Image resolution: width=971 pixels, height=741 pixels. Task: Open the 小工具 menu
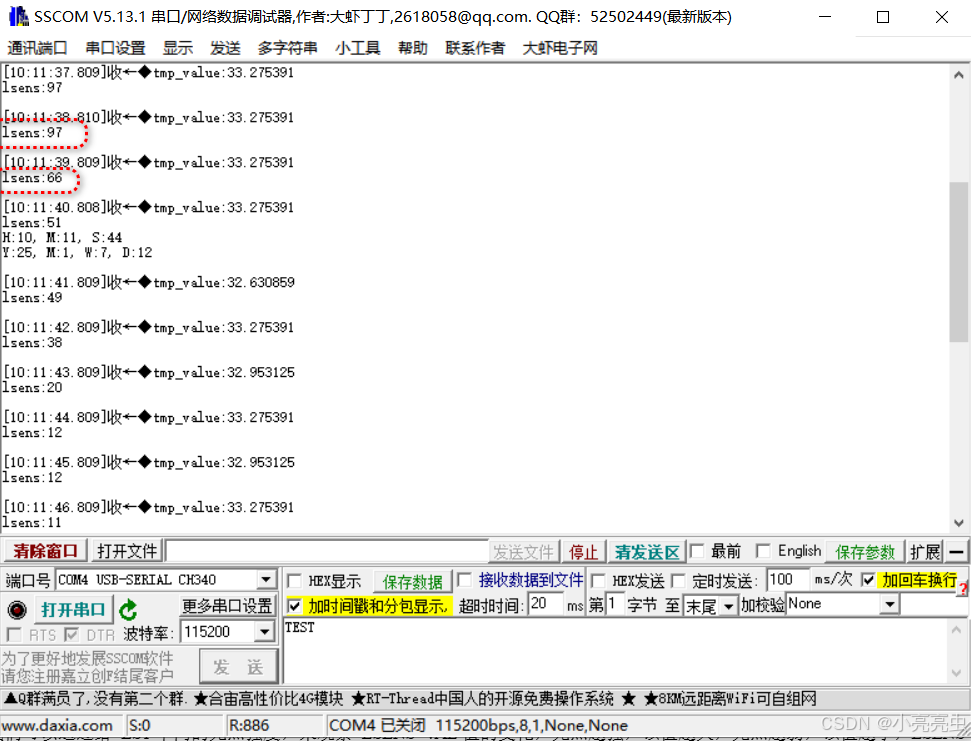357,48
